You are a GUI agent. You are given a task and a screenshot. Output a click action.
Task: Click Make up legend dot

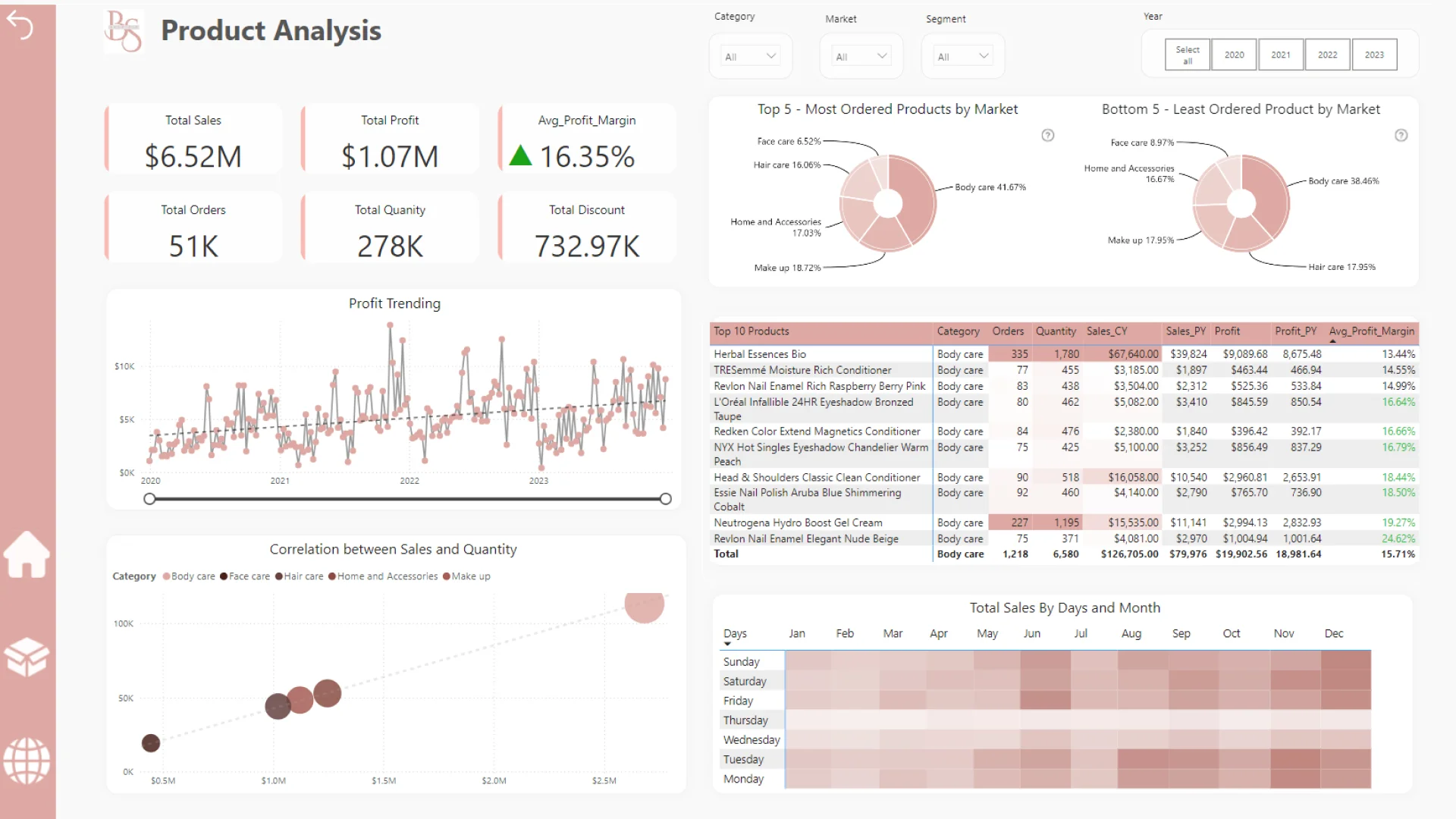pyautogui.click(x=447, y=576)
